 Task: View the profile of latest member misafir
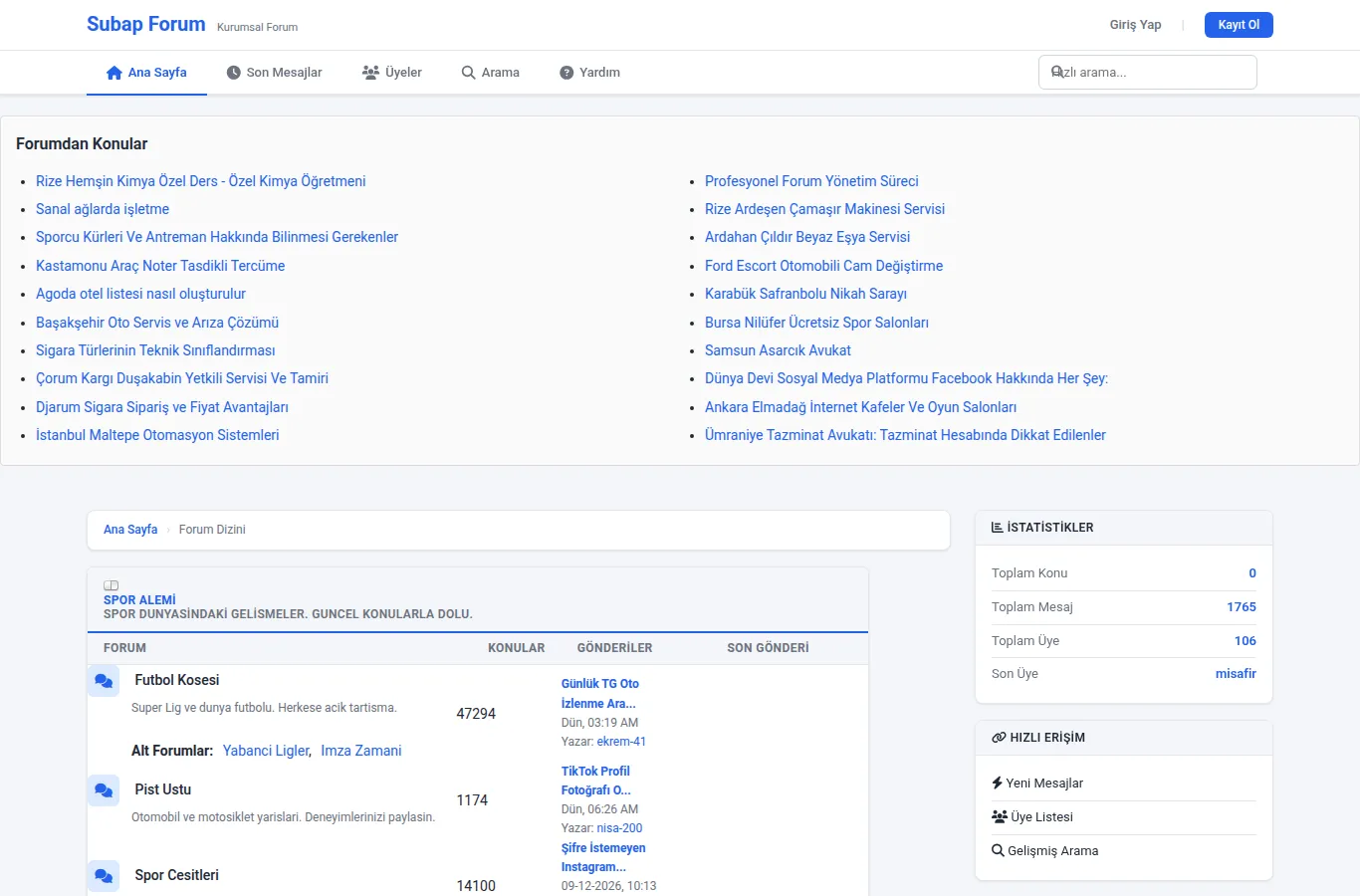click(x=1236, y=674)
